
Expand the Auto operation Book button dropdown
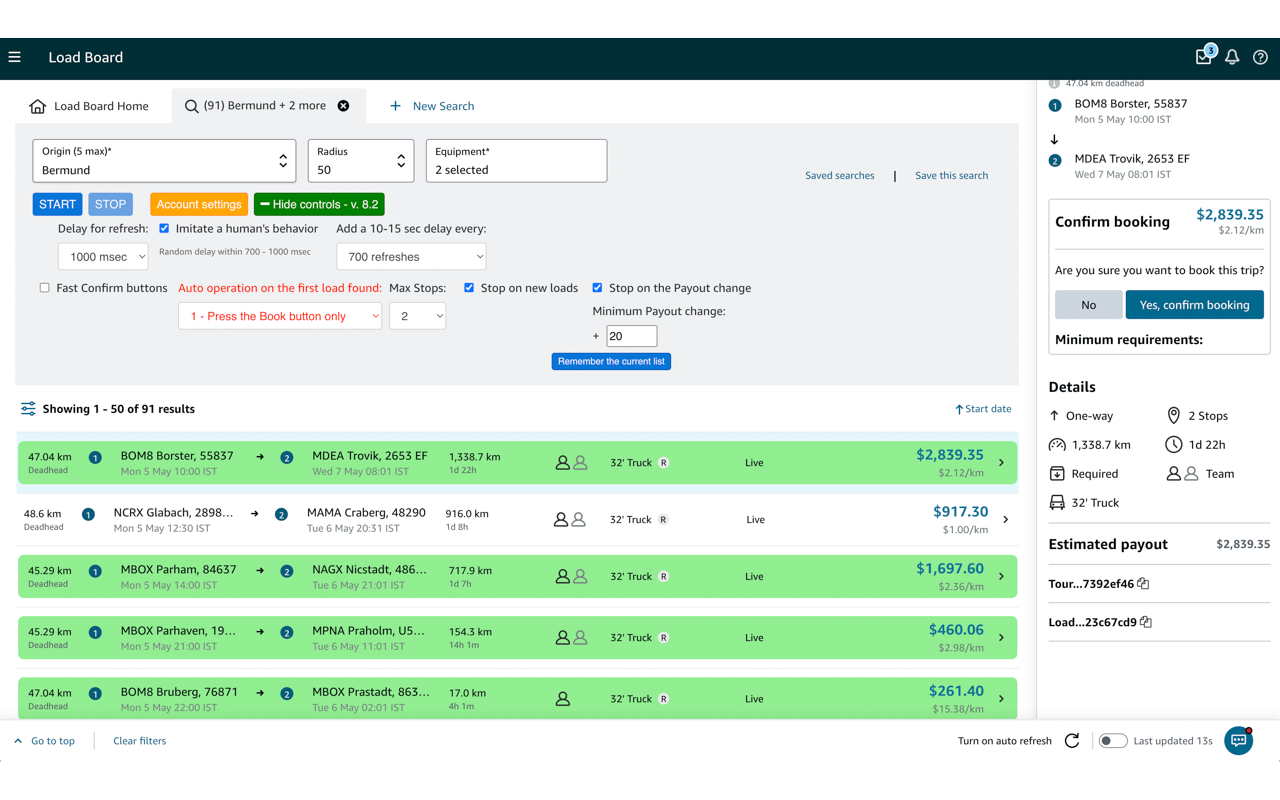pos(280,316)
